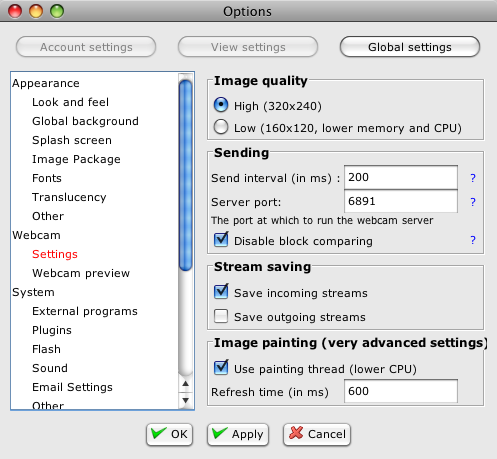Select the red Settings item under Webcam
This screenshot has height=459, width=497.
(55, 254)
